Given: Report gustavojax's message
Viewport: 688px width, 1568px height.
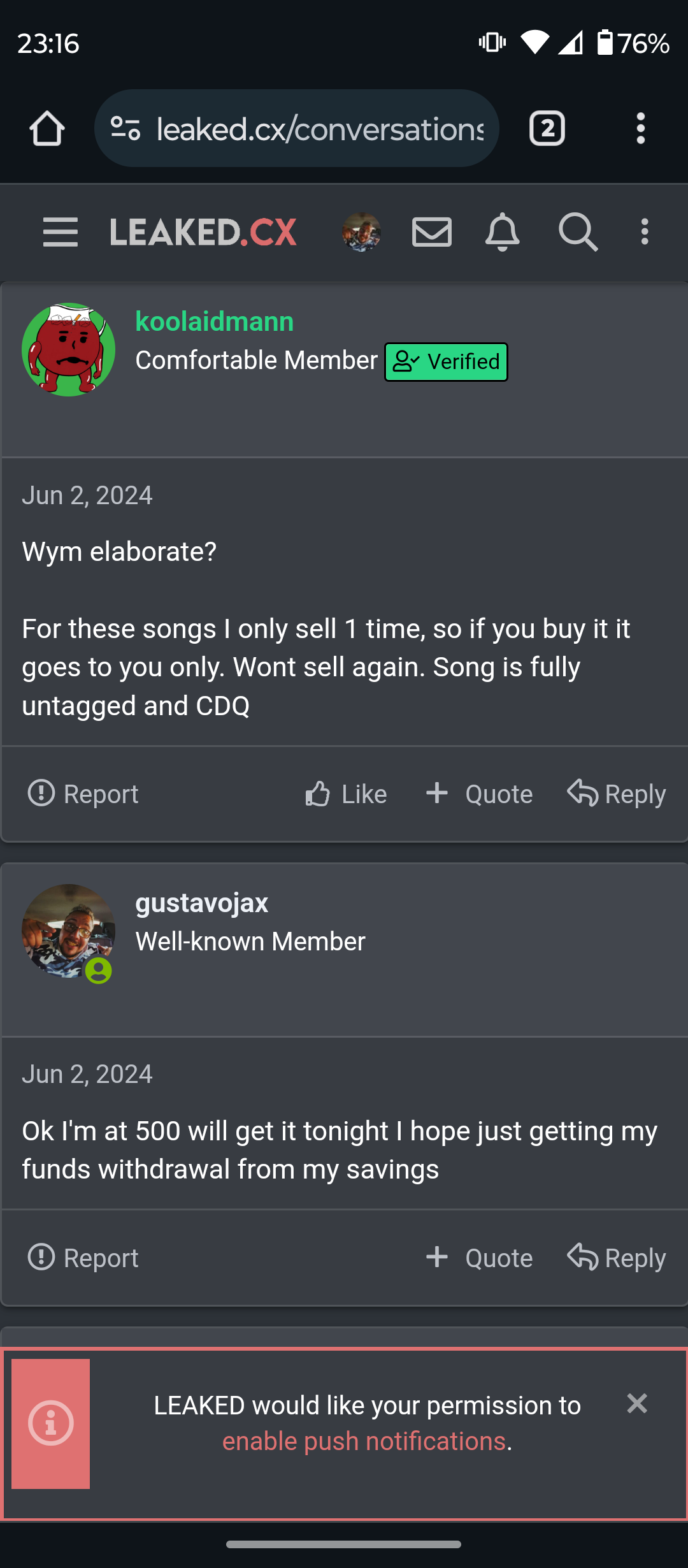Looking at the screenshot, I should (x=83, y=1258).
